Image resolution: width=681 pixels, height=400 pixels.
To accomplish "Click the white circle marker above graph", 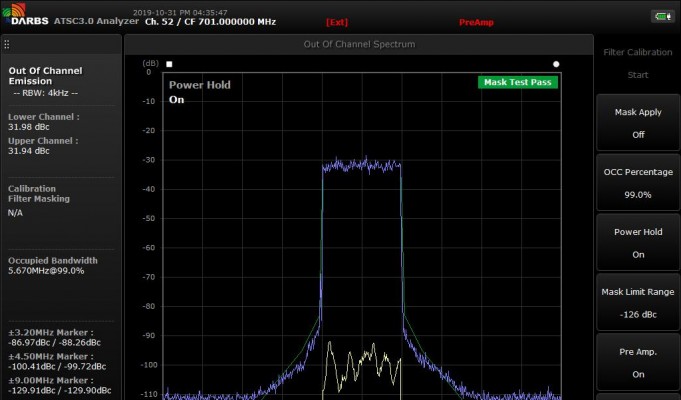I will (x=556, y=64).
